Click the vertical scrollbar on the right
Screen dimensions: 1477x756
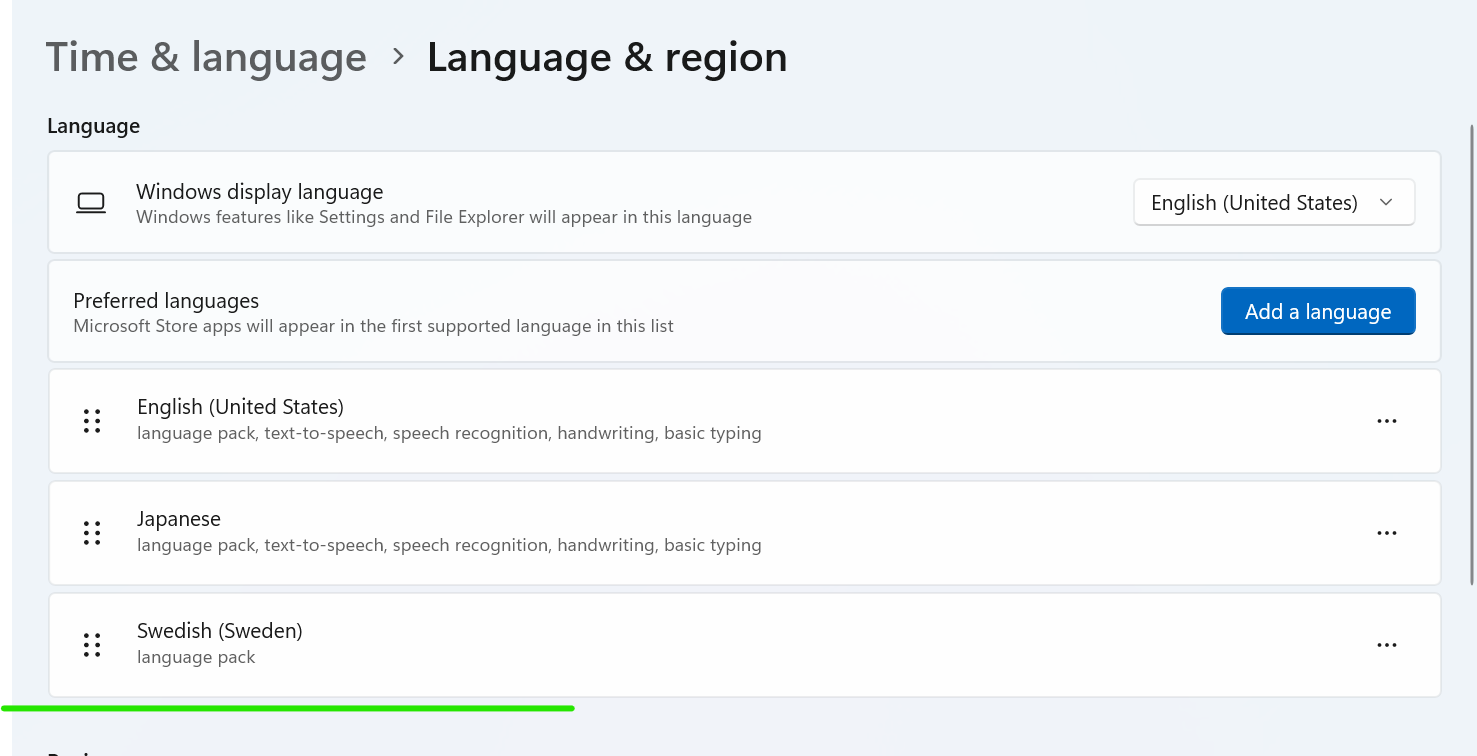[1470, 350]
